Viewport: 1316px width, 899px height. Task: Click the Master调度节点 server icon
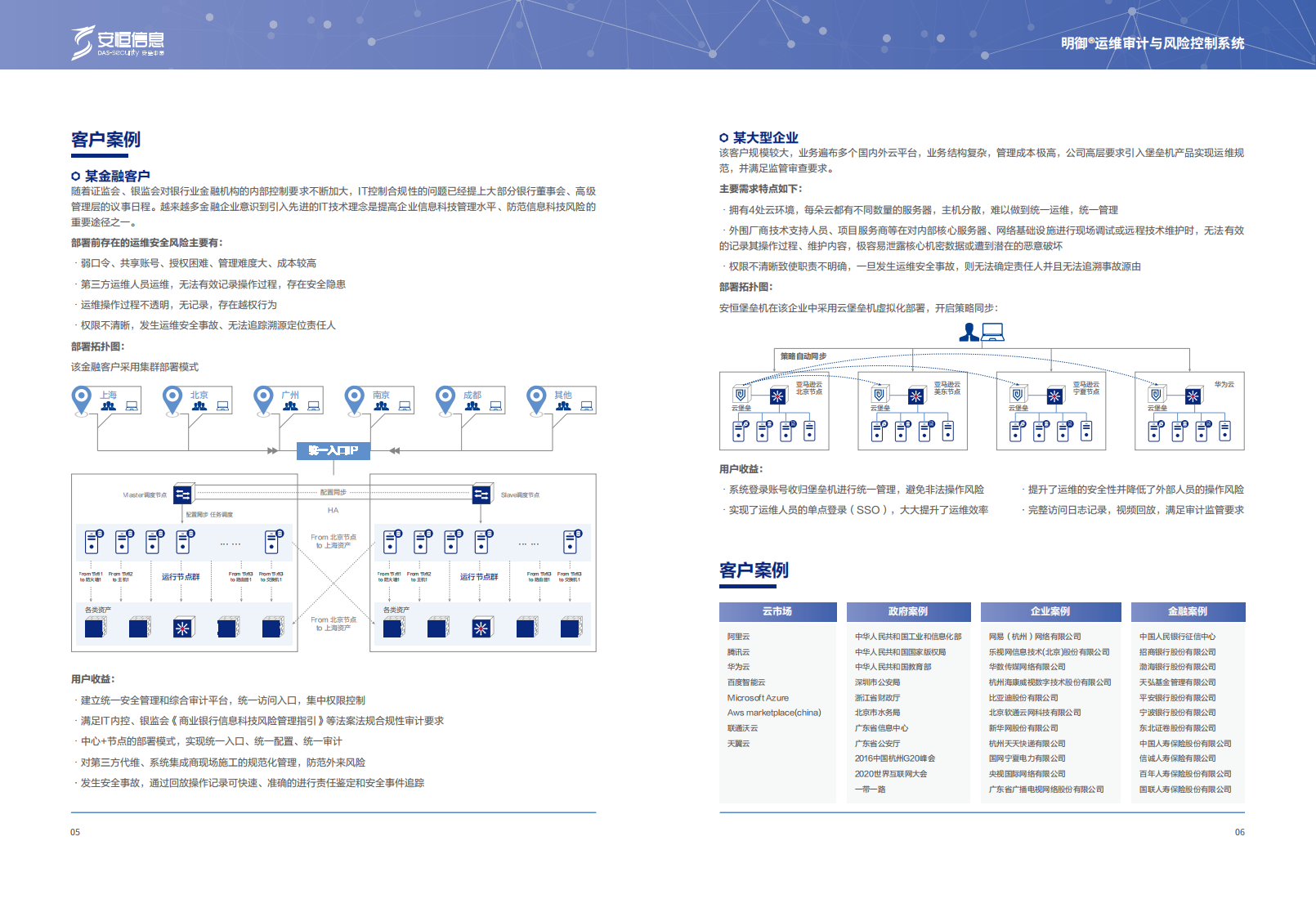coord(183,494)
